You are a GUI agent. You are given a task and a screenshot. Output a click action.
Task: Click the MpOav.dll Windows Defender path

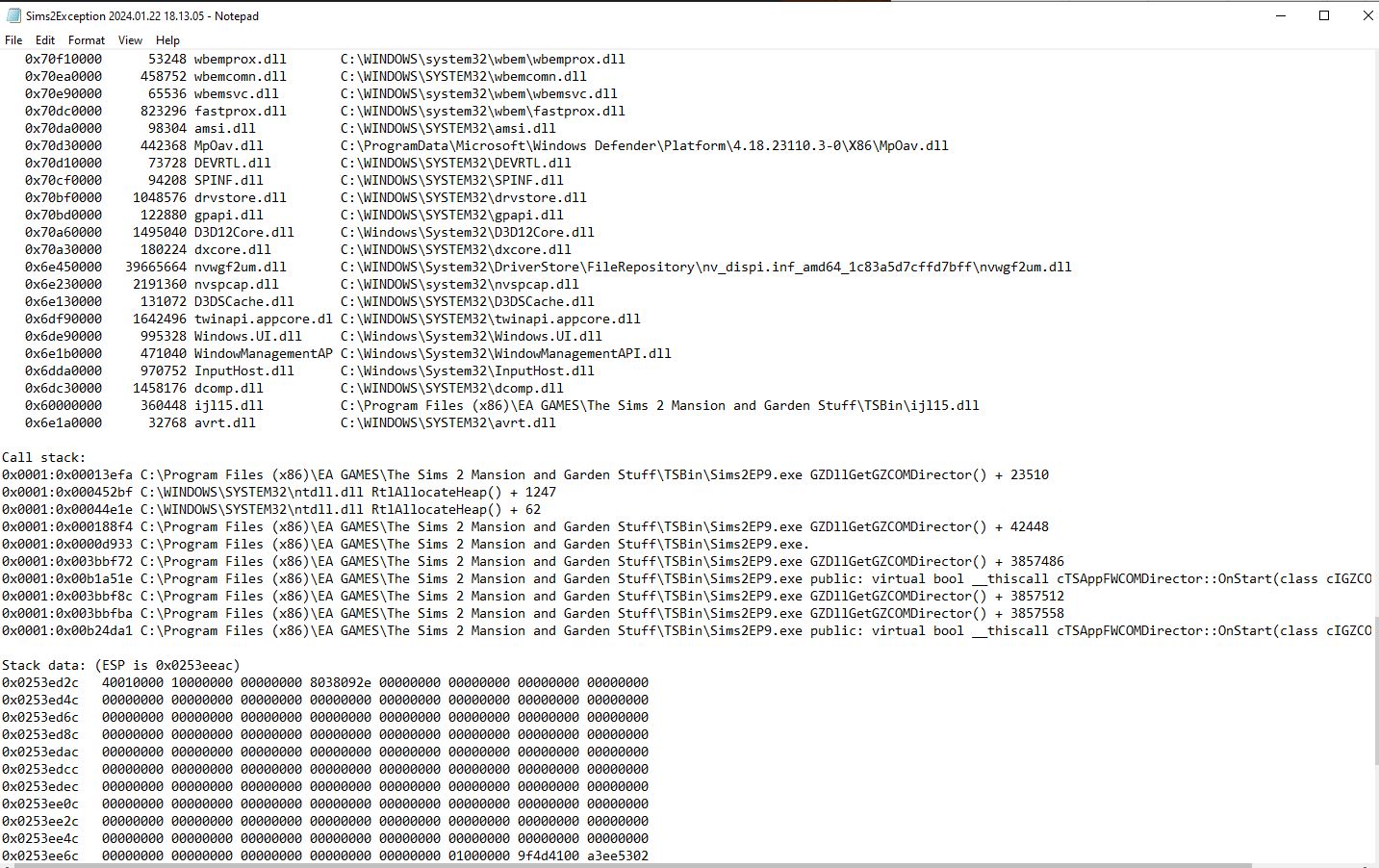coord(644,146)
